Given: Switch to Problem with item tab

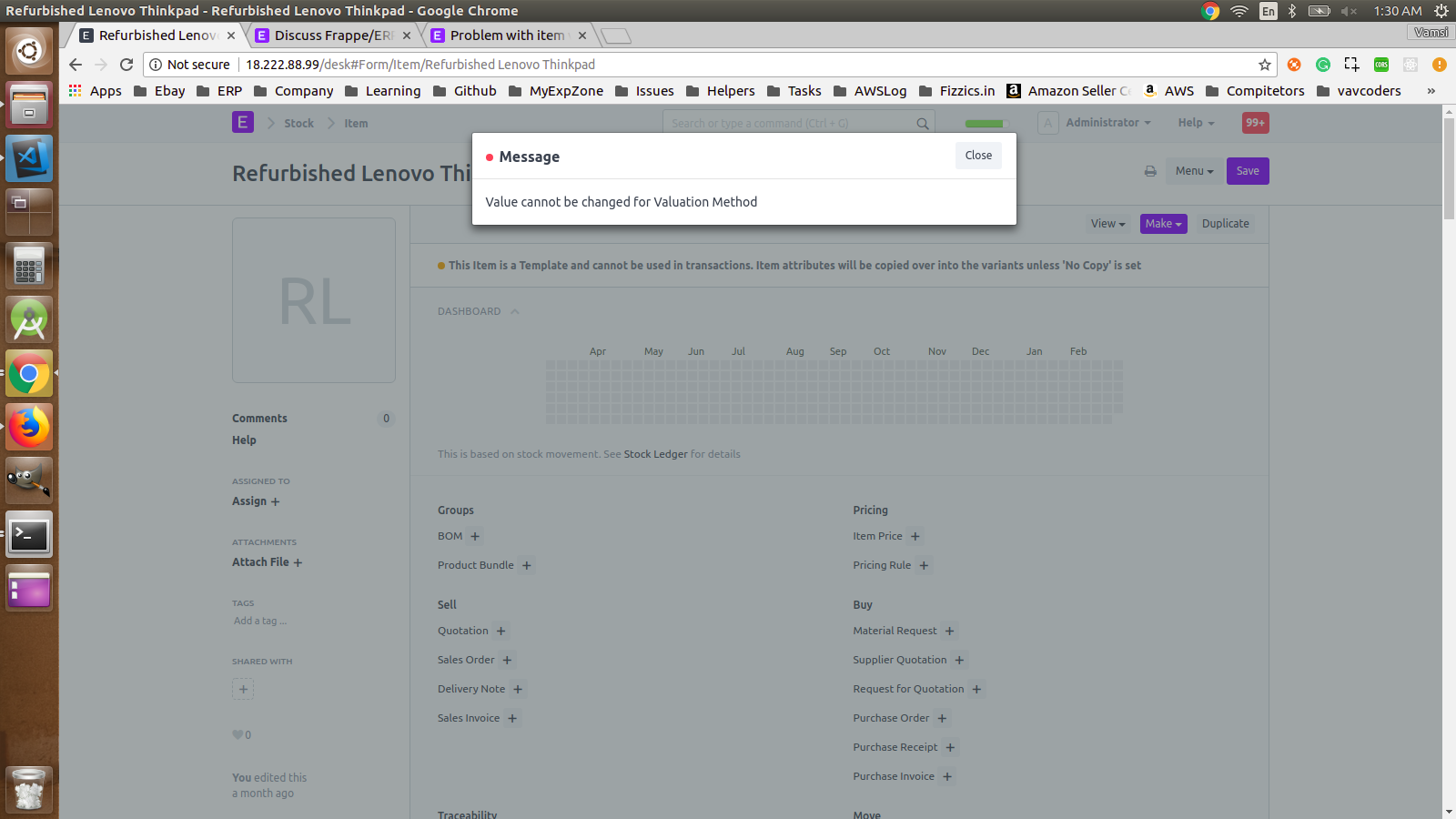Looking at the screenshot, I should coord(508,35).
